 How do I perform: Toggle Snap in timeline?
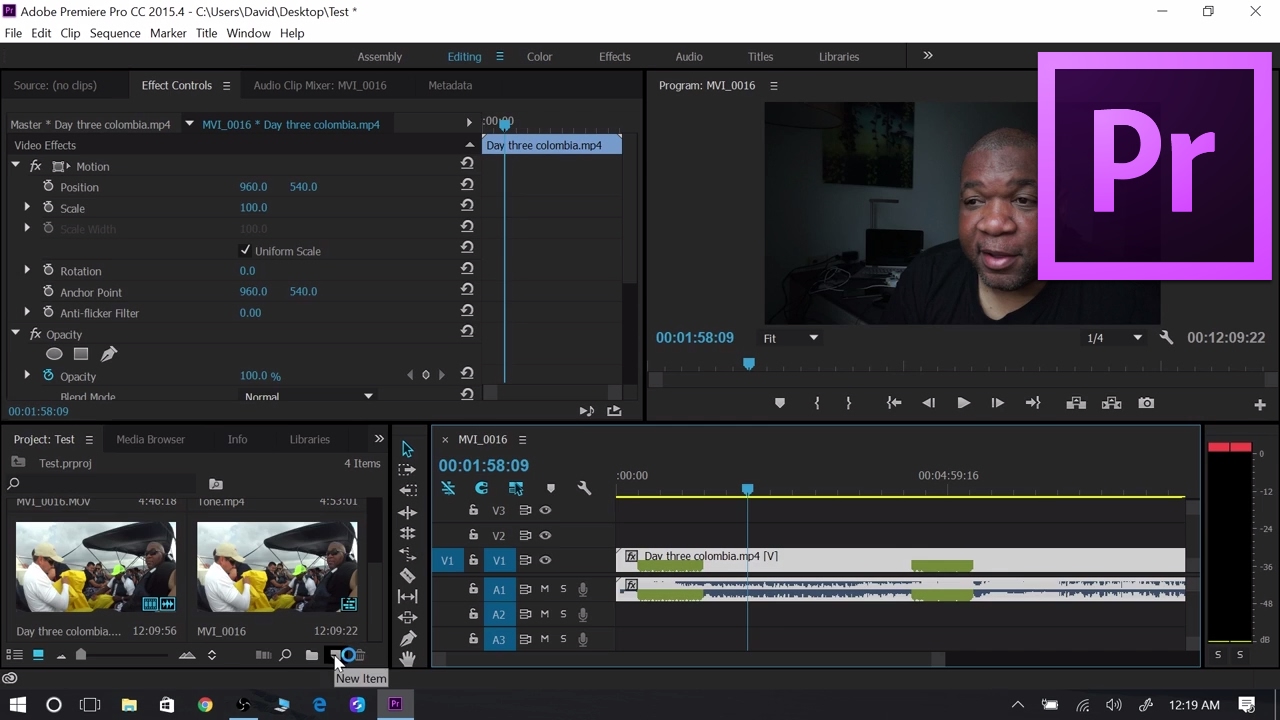[481, 488]
